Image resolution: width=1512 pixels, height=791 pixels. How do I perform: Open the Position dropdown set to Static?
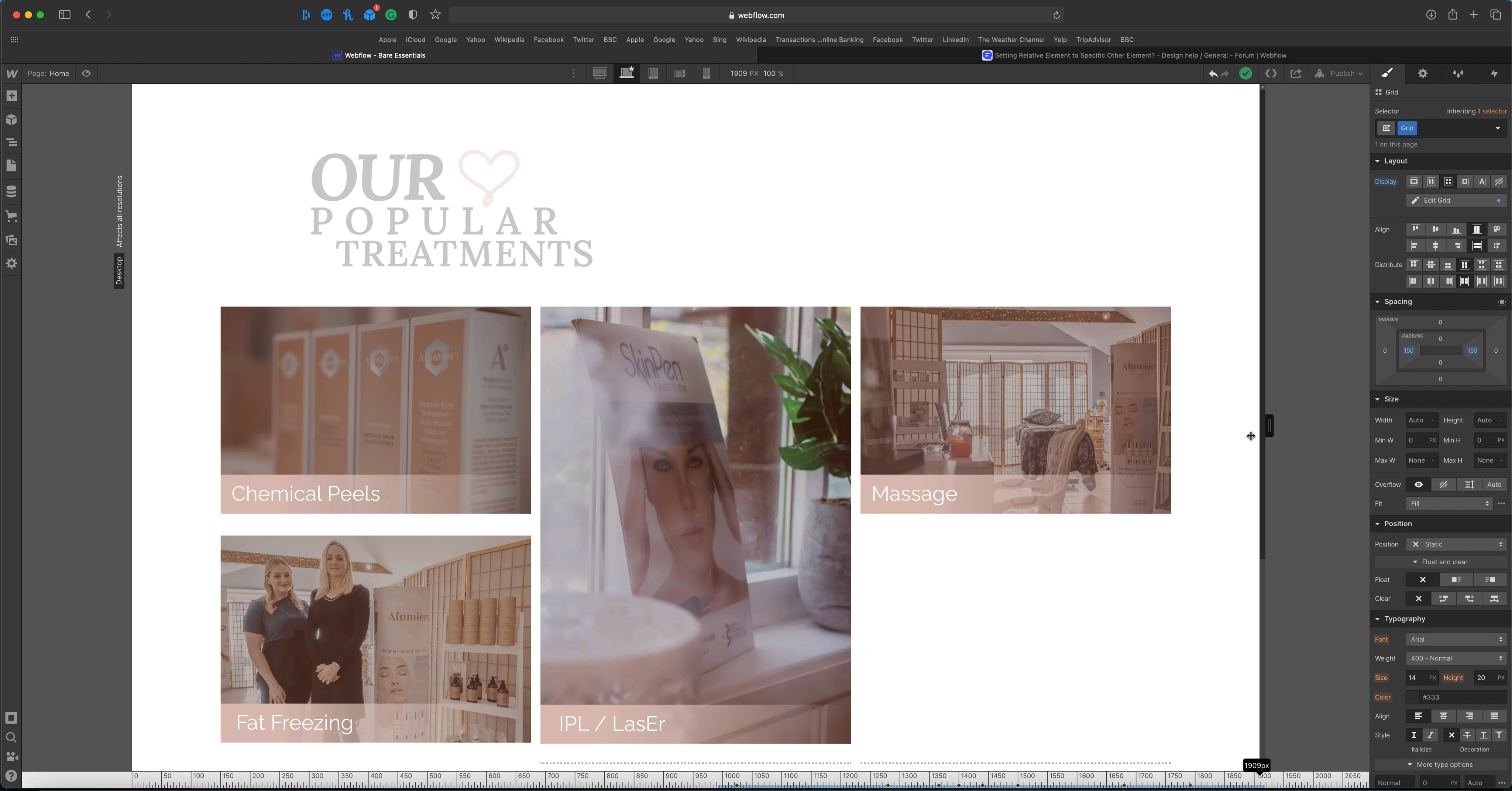[x=1456, y=544]
